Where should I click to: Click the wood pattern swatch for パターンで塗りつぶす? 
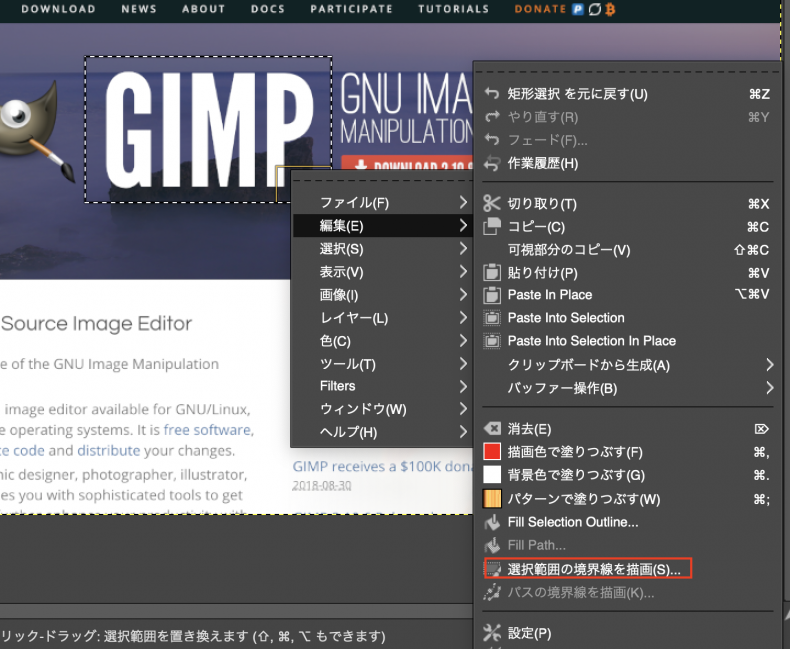tap(492, 498)
